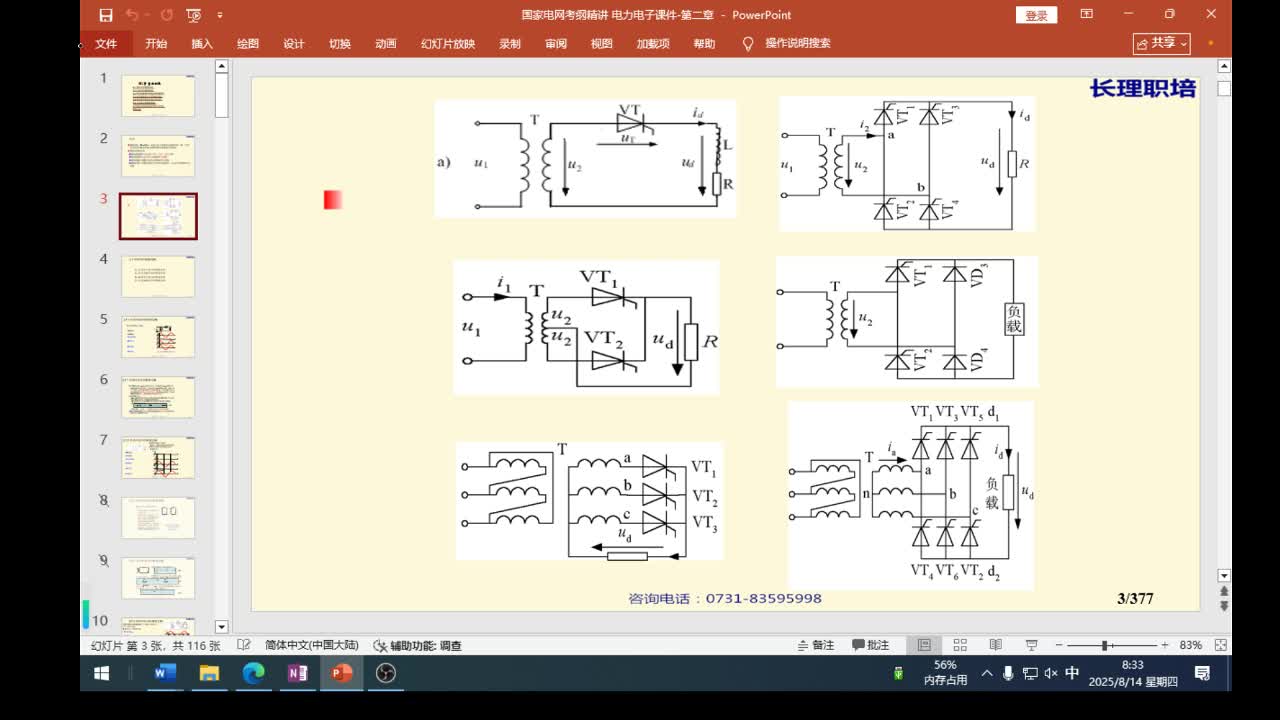Open File Explorer from the taskbar

pos(210,674)
